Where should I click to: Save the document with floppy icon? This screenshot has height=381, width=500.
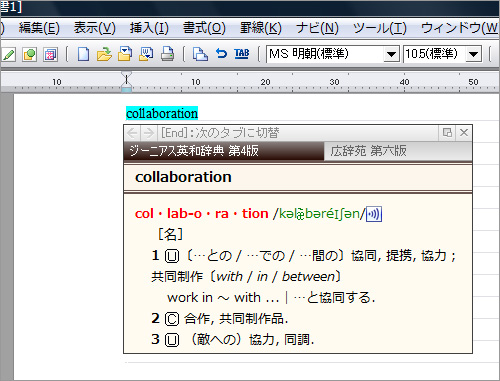125,54
